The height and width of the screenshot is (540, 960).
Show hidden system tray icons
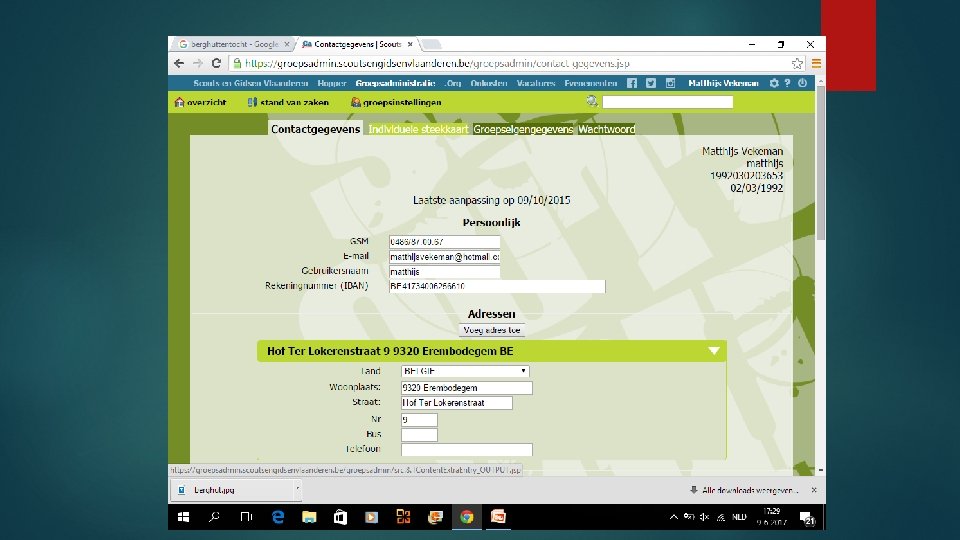(673, 517)
